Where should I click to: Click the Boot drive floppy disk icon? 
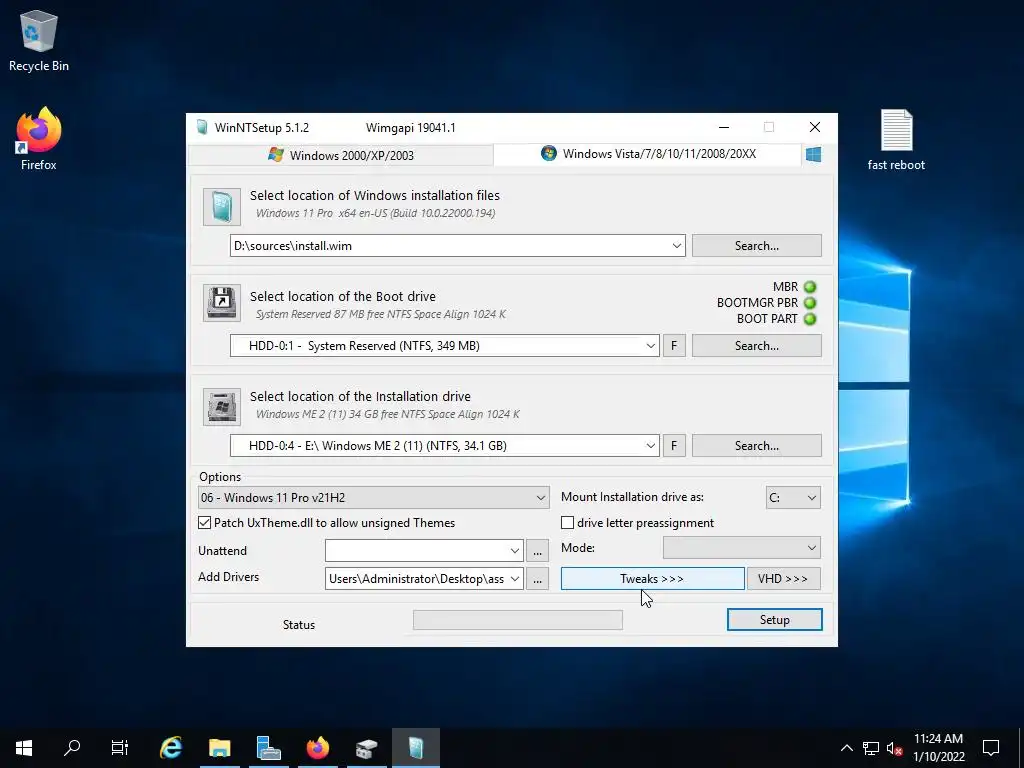pos(221,303)
